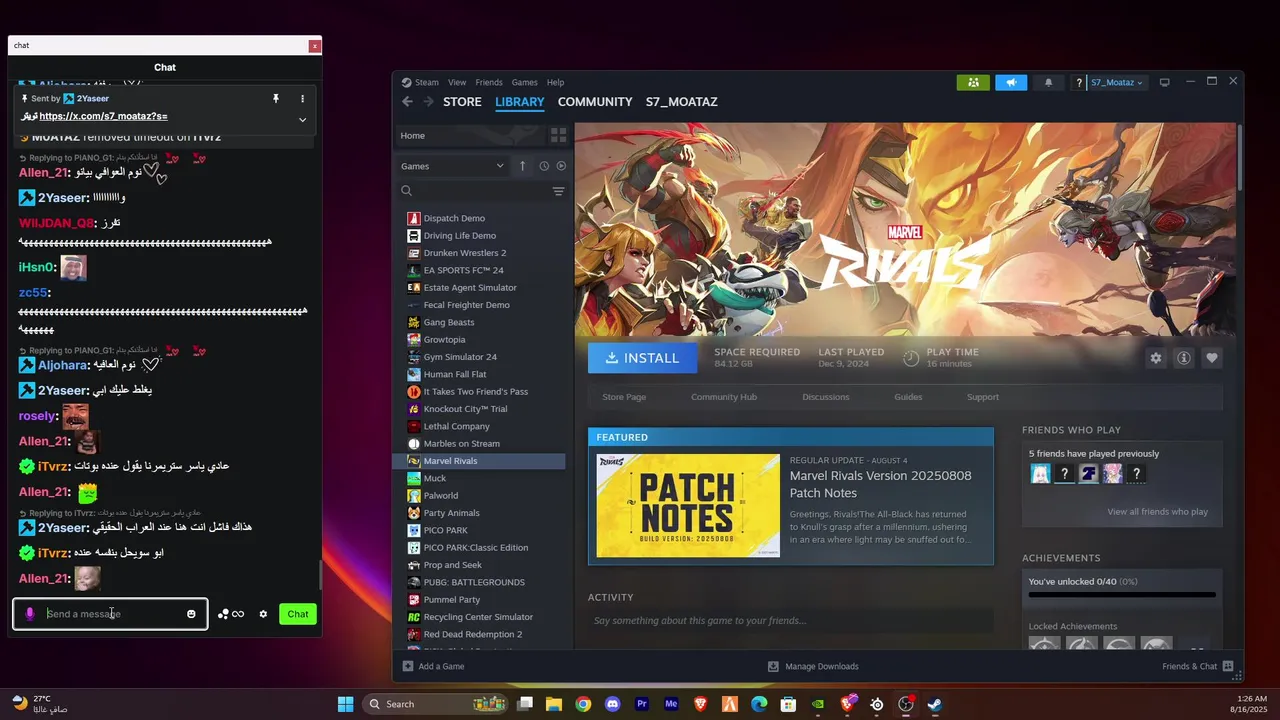Viewport: 1280px width, 720px height.
Task: Open the S7_MOATAZ profile tab
Action: (681, 102)
